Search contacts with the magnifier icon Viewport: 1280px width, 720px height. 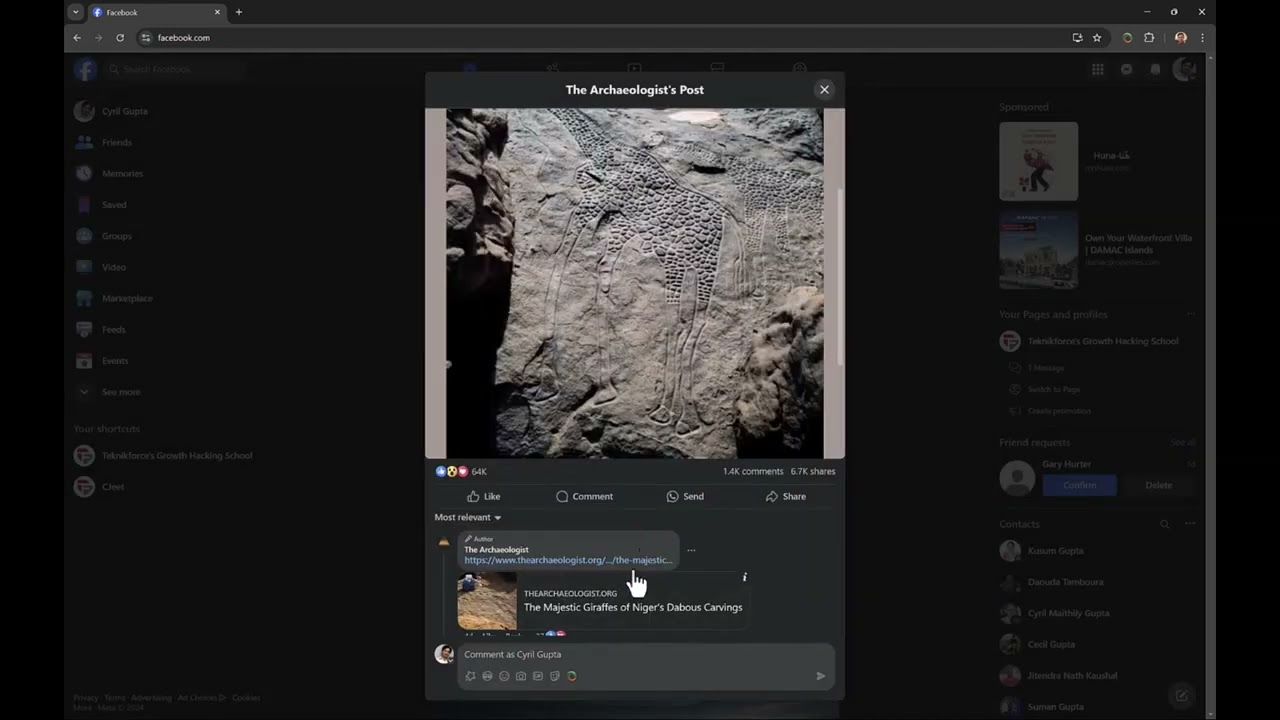pos(1164,524)
